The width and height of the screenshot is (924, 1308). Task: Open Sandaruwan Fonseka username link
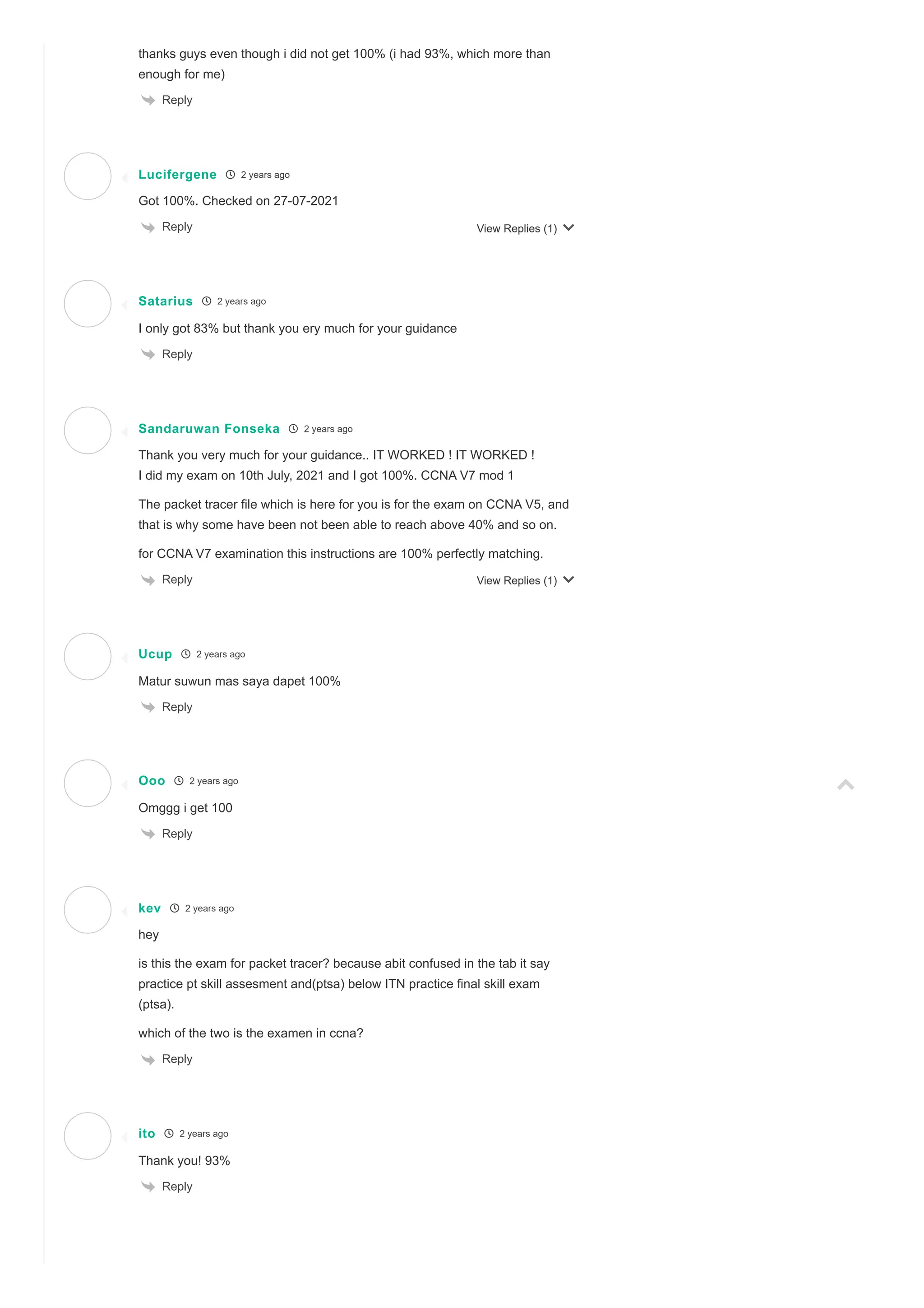click(209, 428)
